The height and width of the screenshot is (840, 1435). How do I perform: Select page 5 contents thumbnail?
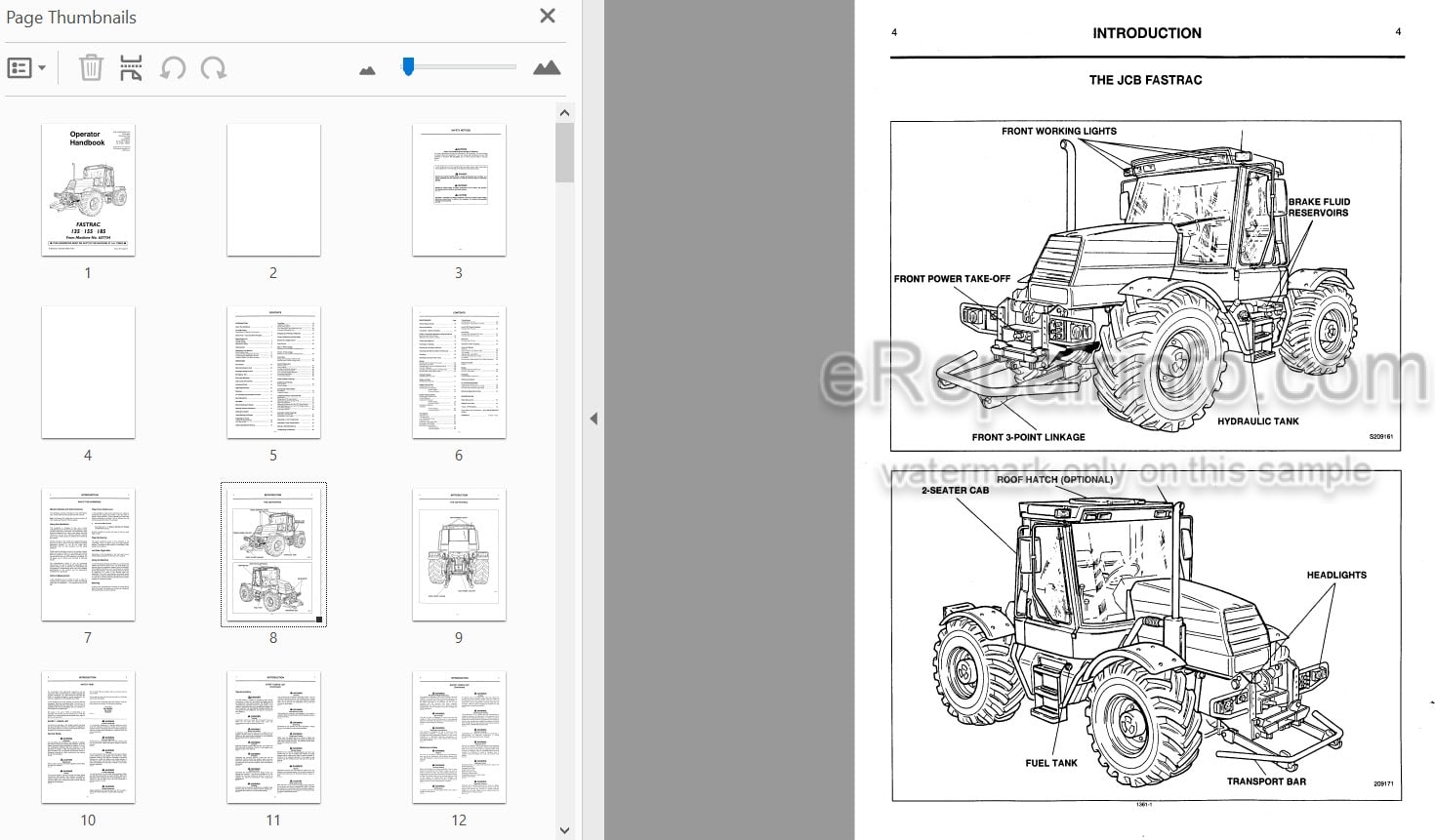(x=273, y=372)
